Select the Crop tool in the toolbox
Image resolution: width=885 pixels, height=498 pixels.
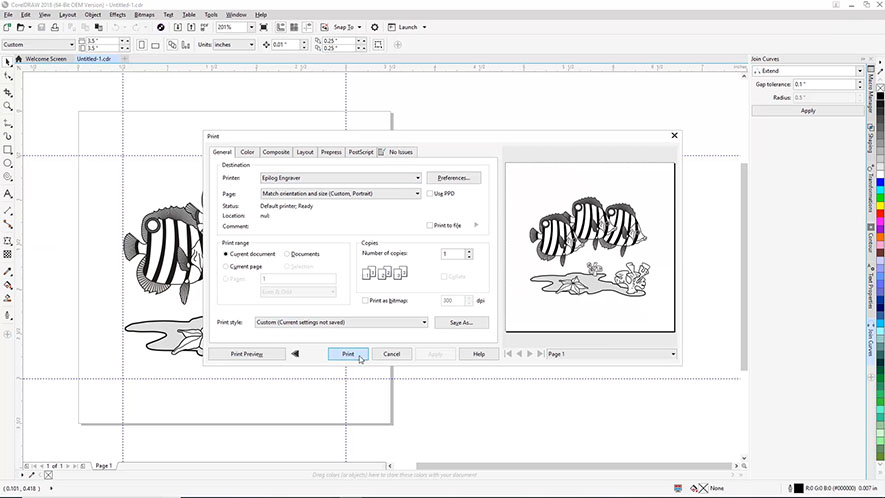(8, 91)
